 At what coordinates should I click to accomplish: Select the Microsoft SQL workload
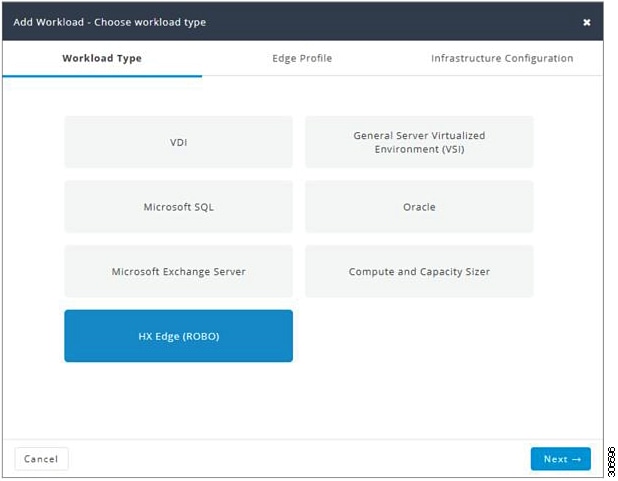[x=179, y=207]
